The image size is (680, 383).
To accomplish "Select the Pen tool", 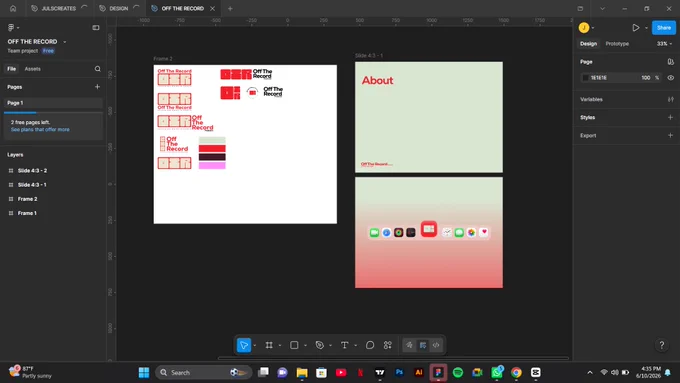I will pos(320,345).
